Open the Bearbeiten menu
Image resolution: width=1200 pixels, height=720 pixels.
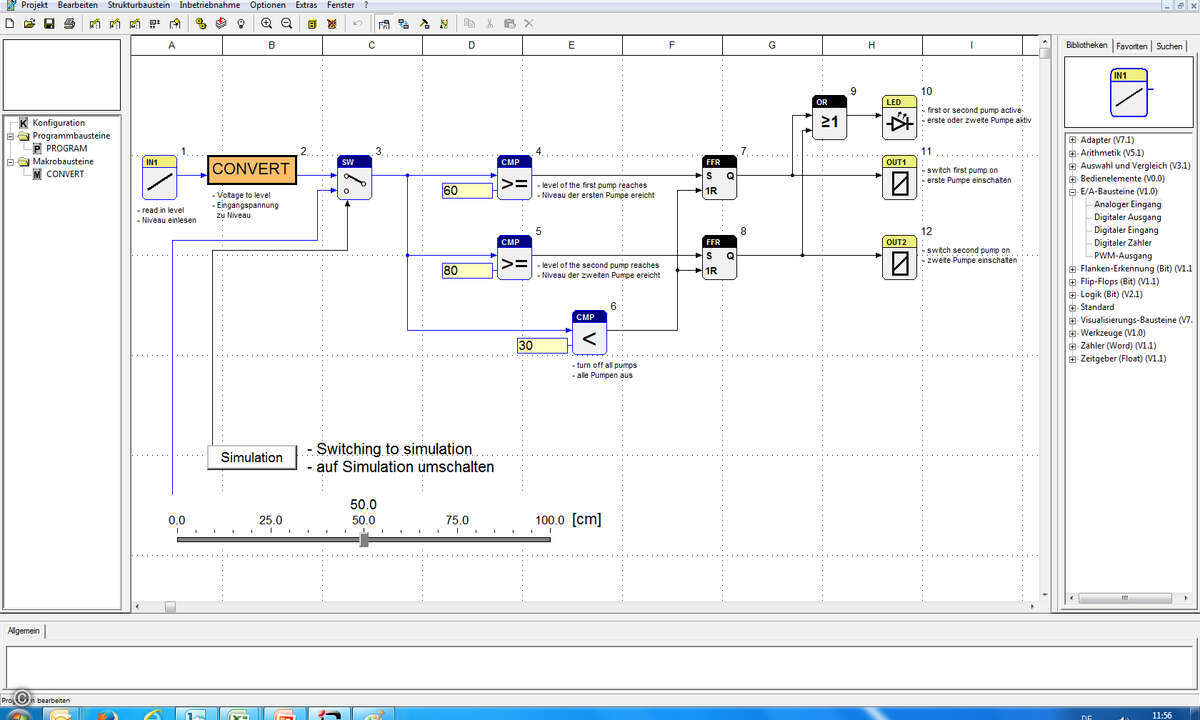point(78,6)
